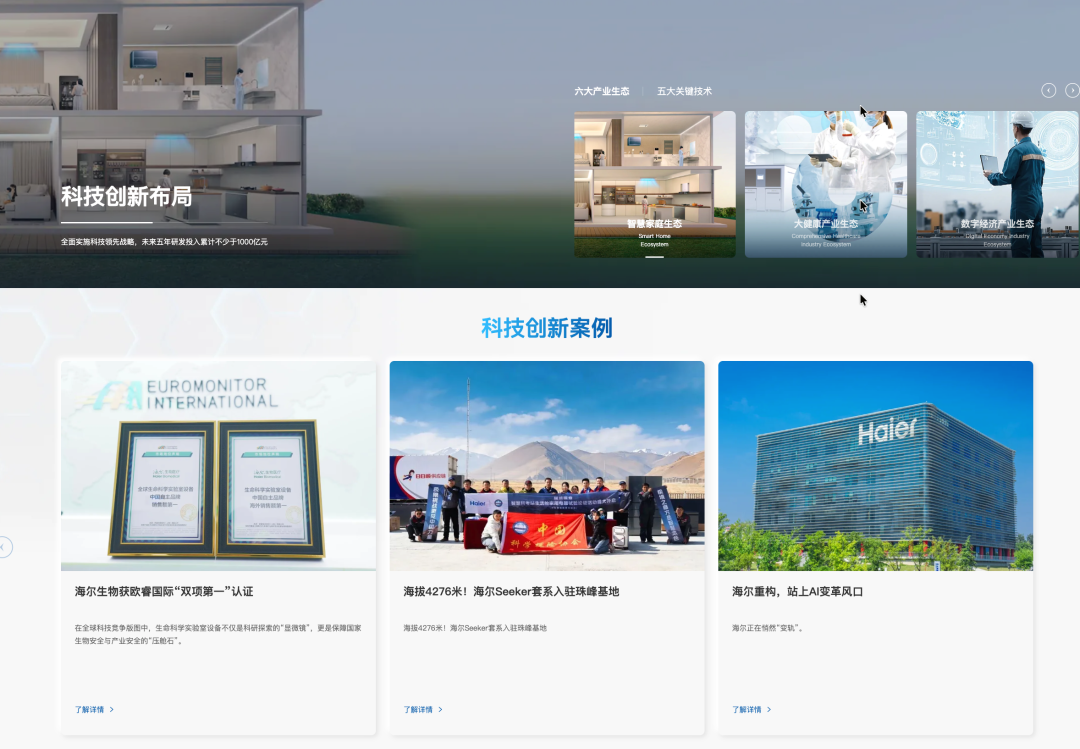1080x749 pixels.
Task: Open article 海拔4276米！海尔Seeker套系入驻珠峰基地
Action: 511,591
